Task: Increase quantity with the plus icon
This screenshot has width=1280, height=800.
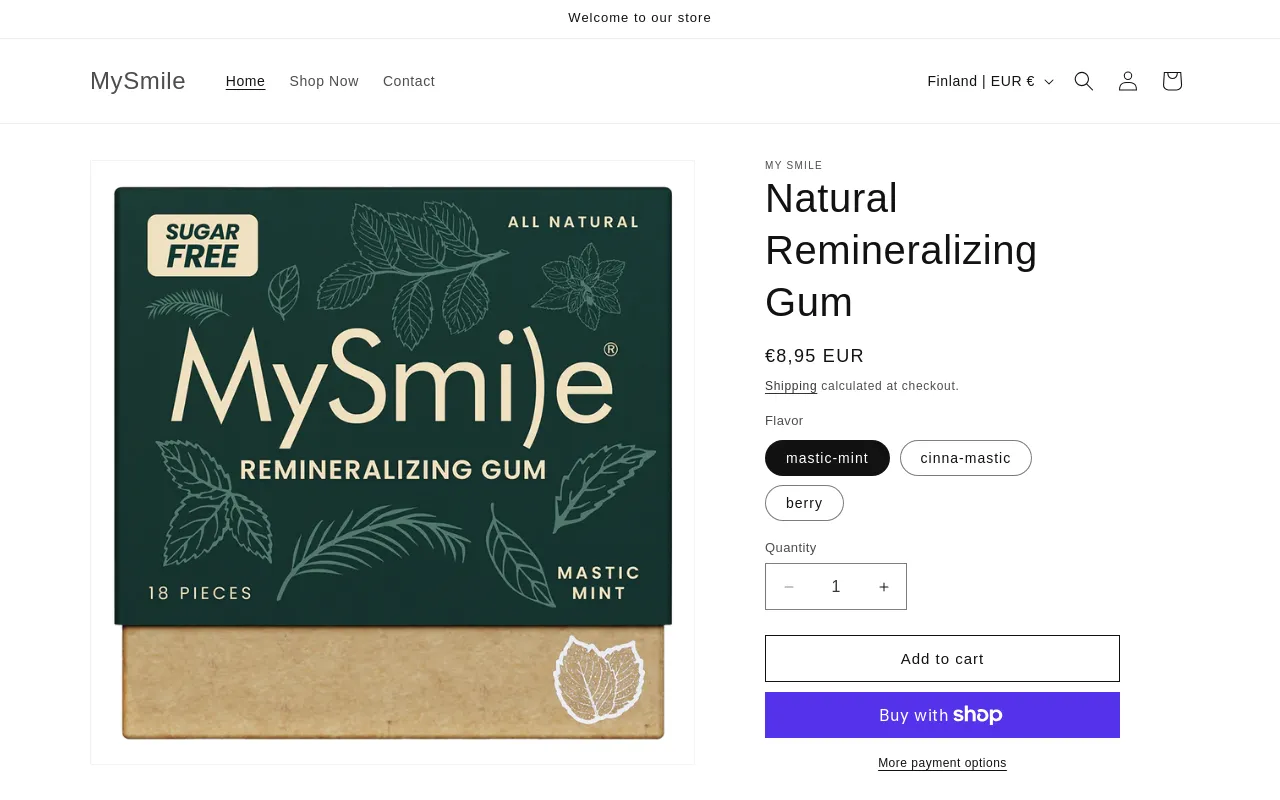Action: pyautogui.click(x=884, y=587)
